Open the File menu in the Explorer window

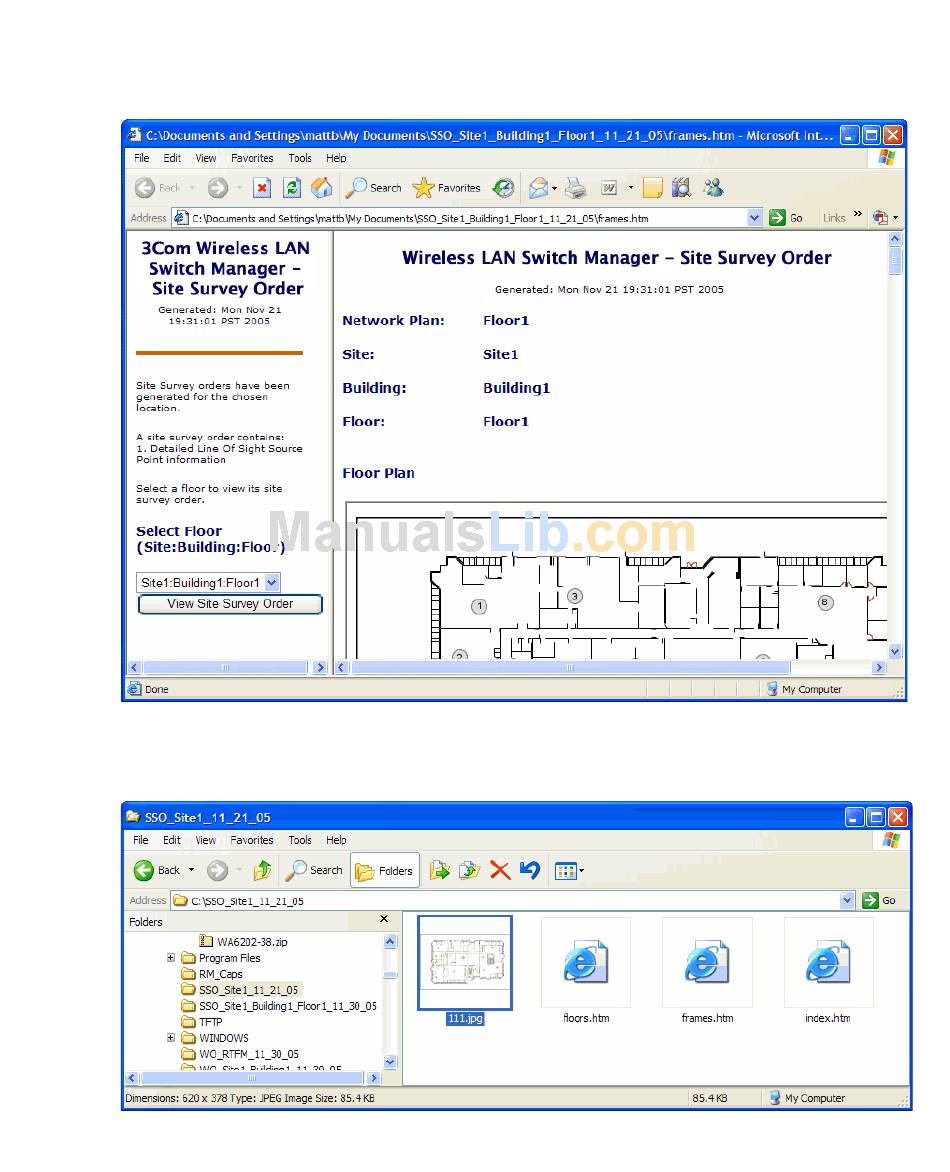[141, 841]
